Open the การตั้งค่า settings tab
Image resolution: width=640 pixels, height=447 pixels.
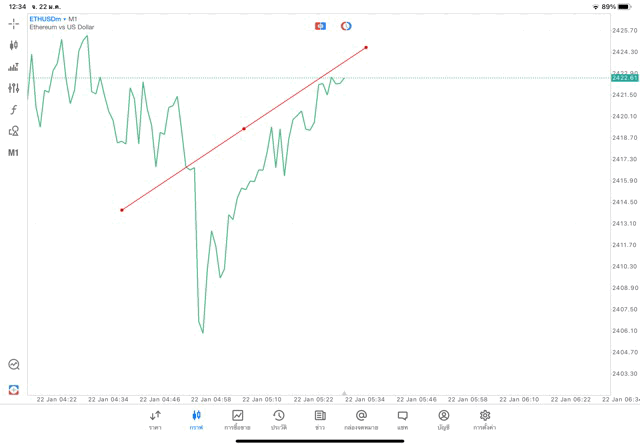[x=485, y=419]
